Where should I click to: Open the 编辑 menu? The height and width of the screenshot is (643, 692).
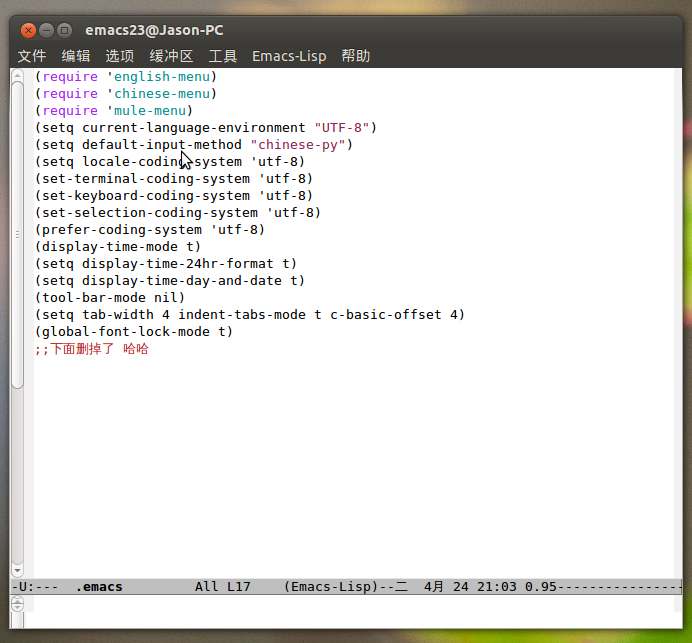[76, 56]
